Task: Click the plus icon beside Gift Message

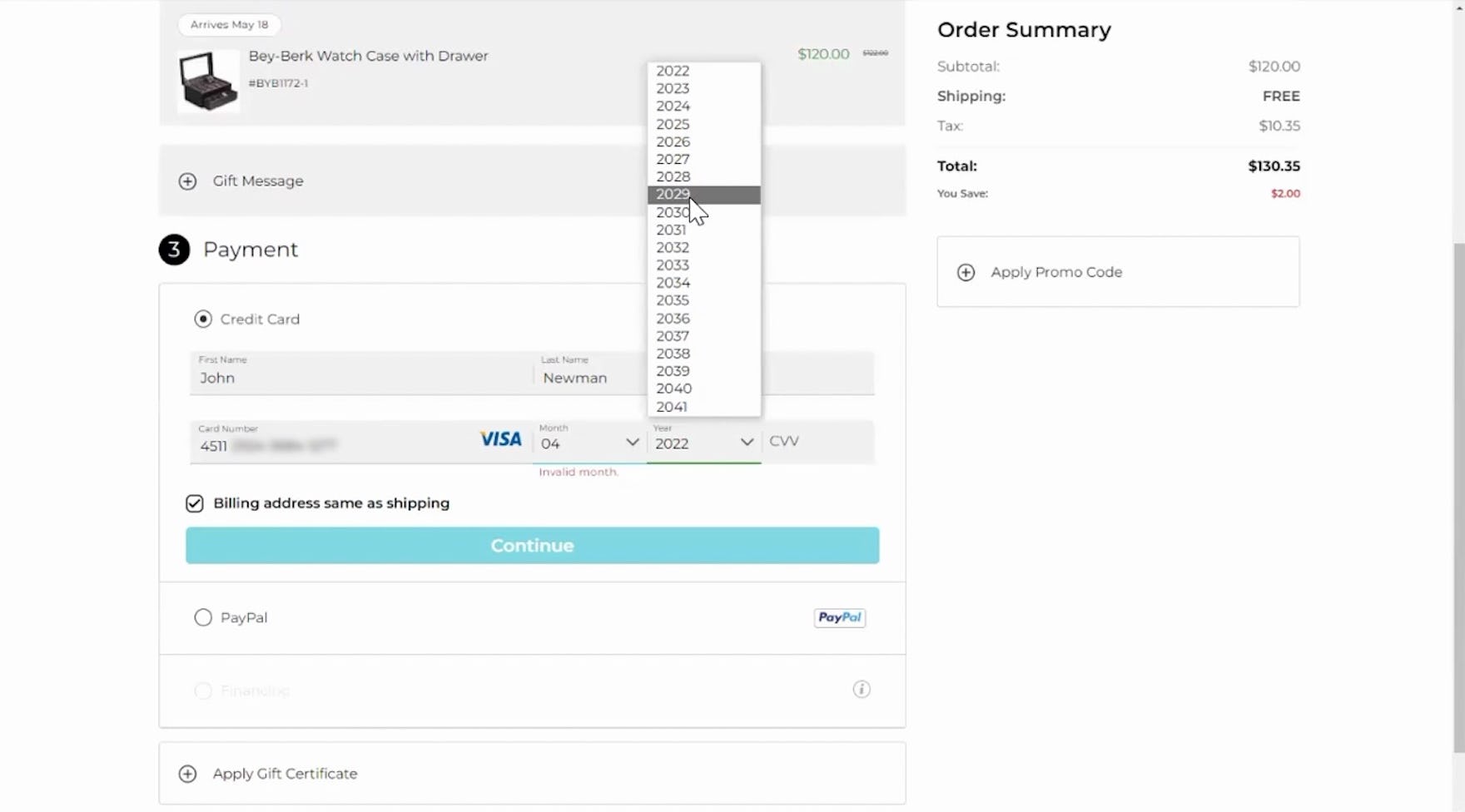Action: click(x=187, y=181)
